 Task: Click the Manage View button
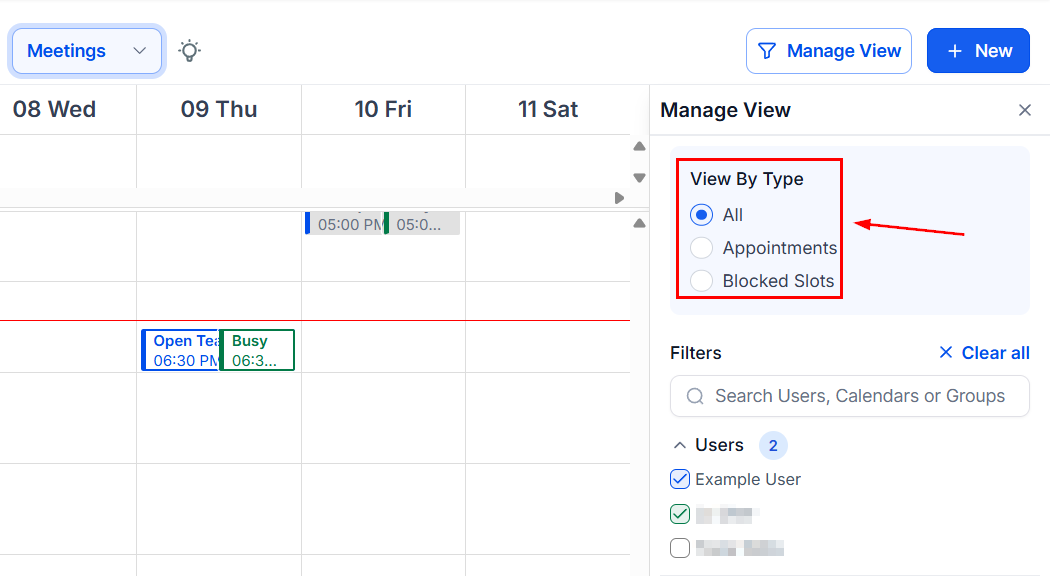[x=828, y=51]
